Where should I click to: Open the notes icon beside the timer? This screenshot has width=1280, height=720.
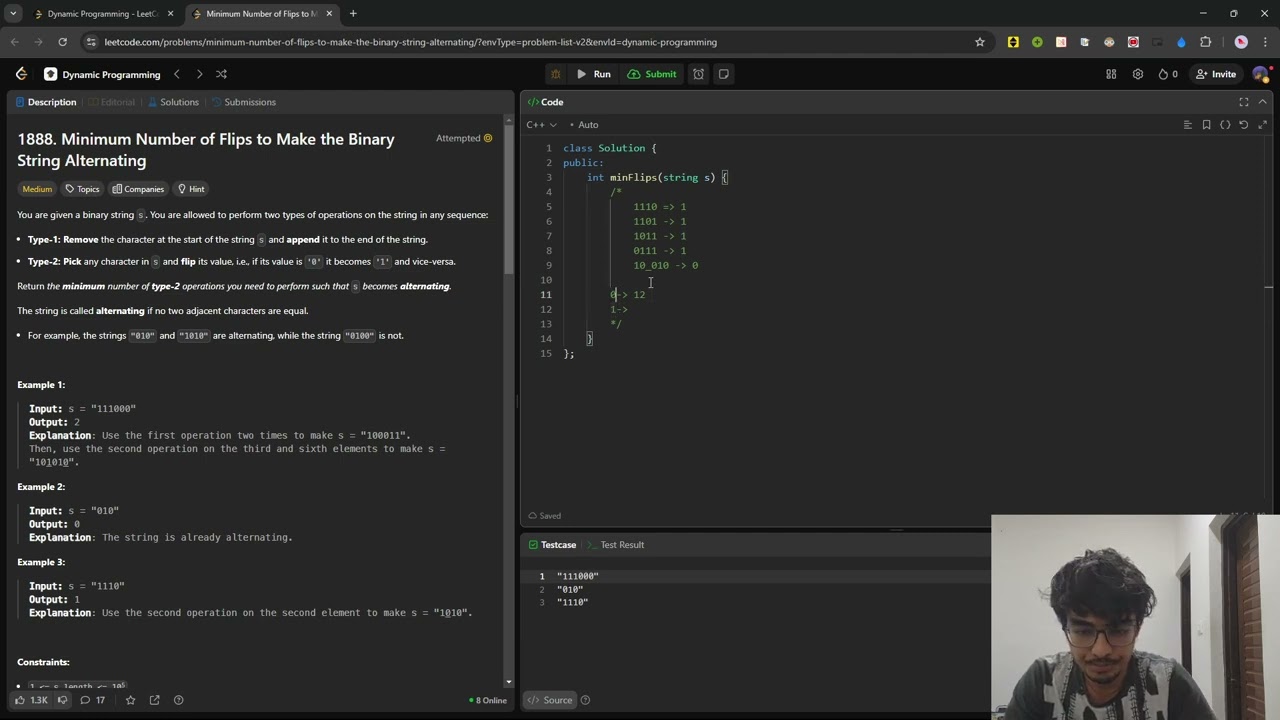724,74
